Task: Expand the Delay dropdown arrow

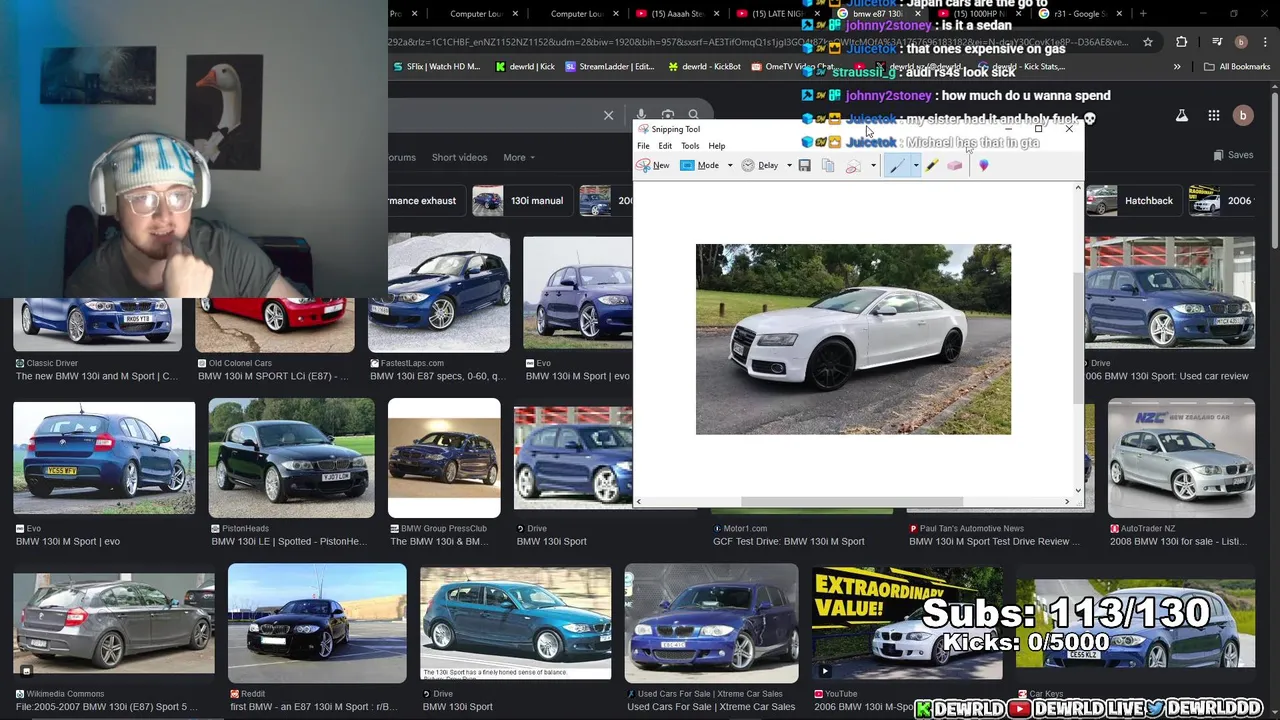Action: click(x=789, y=165)
